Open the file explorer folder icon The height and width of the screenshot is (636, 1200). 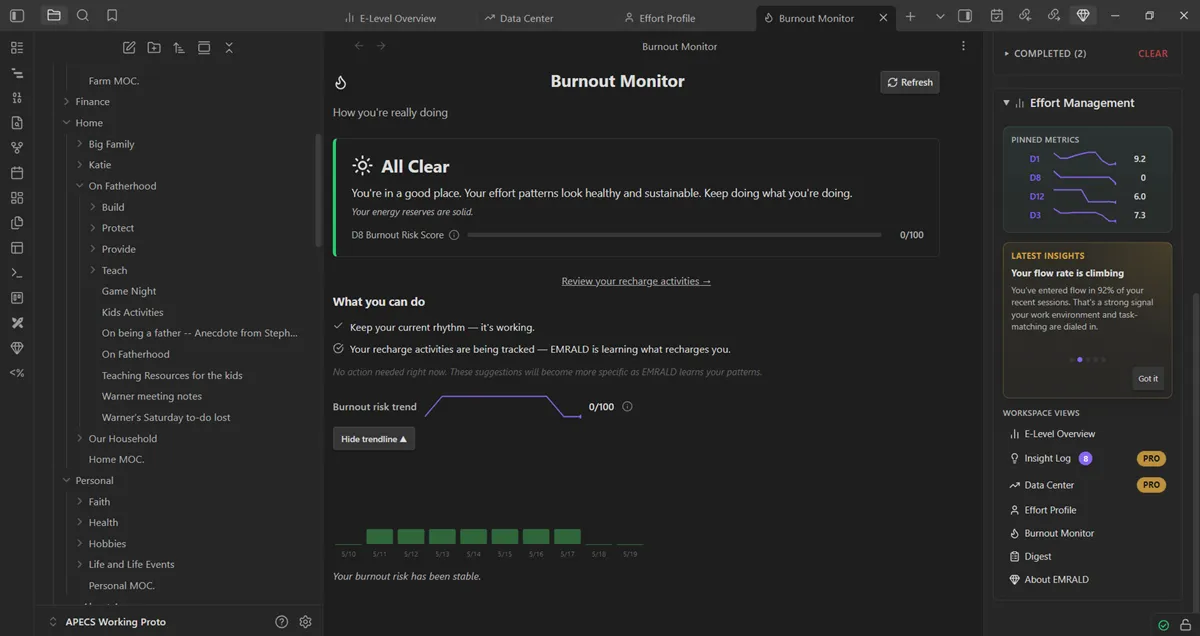54,16
